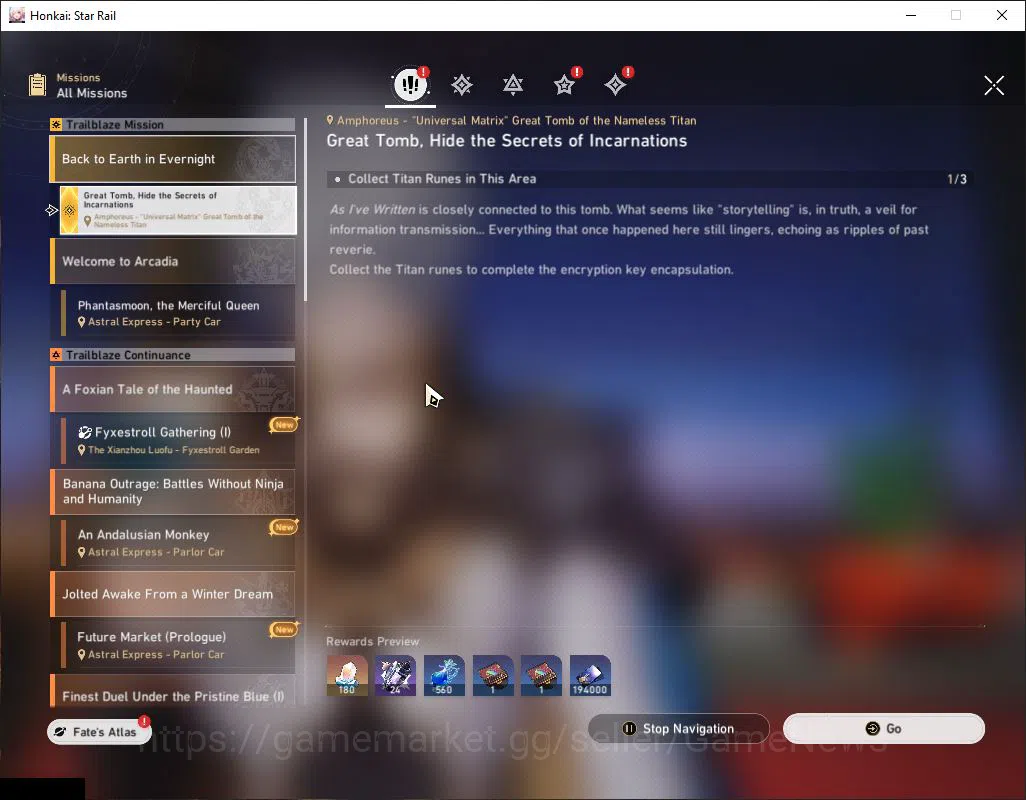Image resolution: width=1026 pixels, height=800 pixels.
Task: Select Great Tomb, Hide the Secrets mission entry
Action: 178,210
